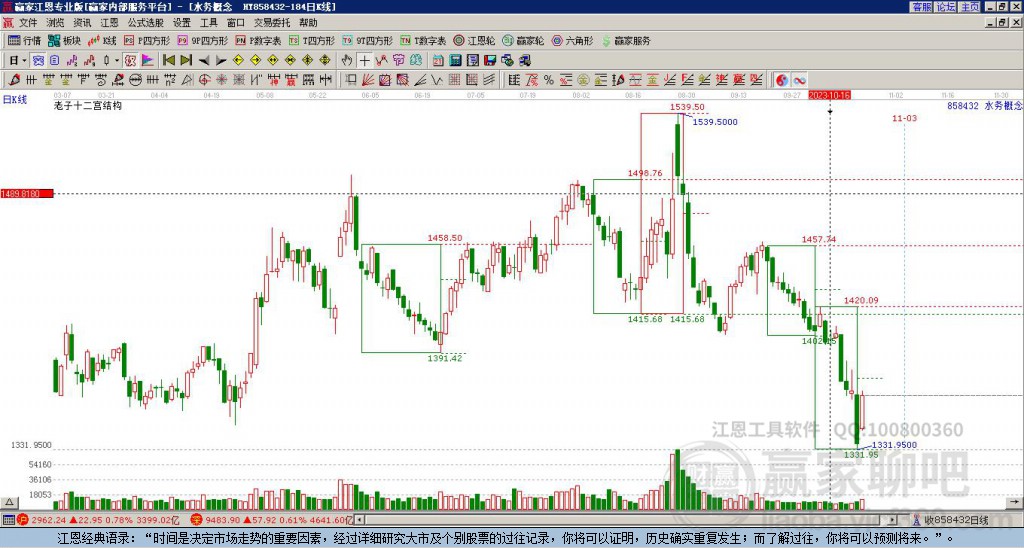The image size is (1024, 548).
Task: Open the P数字表 number table
Action: coord(259,40)
